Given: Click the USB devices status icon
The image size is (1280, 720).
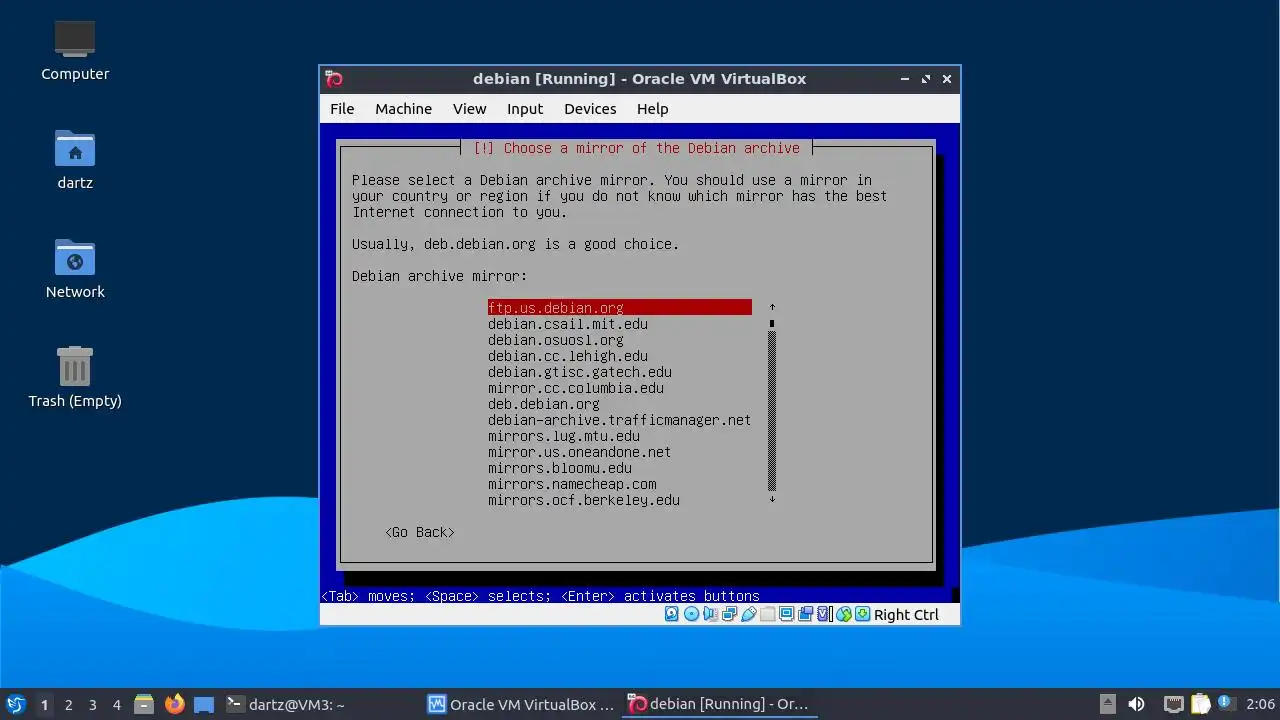Looking at the screenshot, I should (x=748, y=614).
